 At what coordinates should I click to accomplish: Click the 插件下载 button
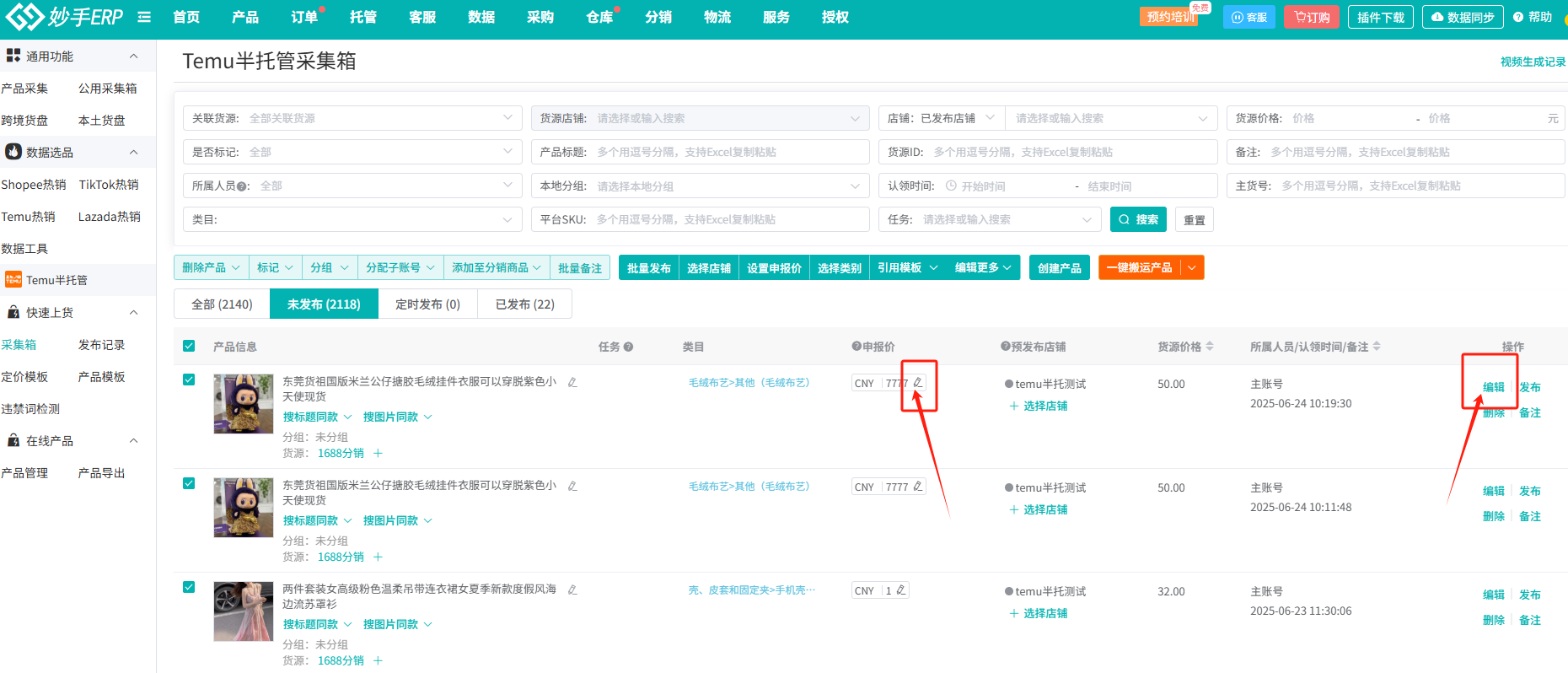(x=1381, y=17)
